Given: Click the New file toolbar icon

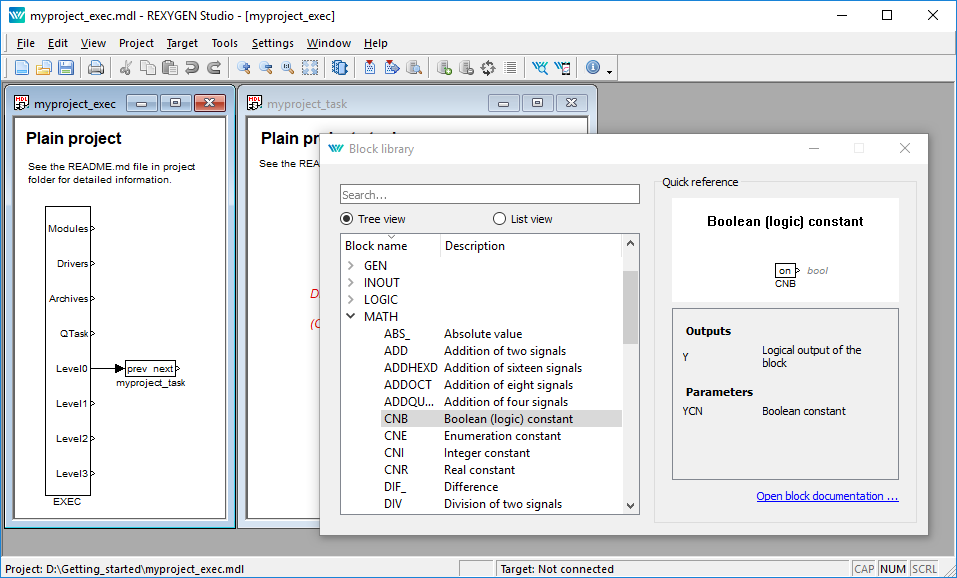Looking at the screenshot, I should tap(22, 68).
